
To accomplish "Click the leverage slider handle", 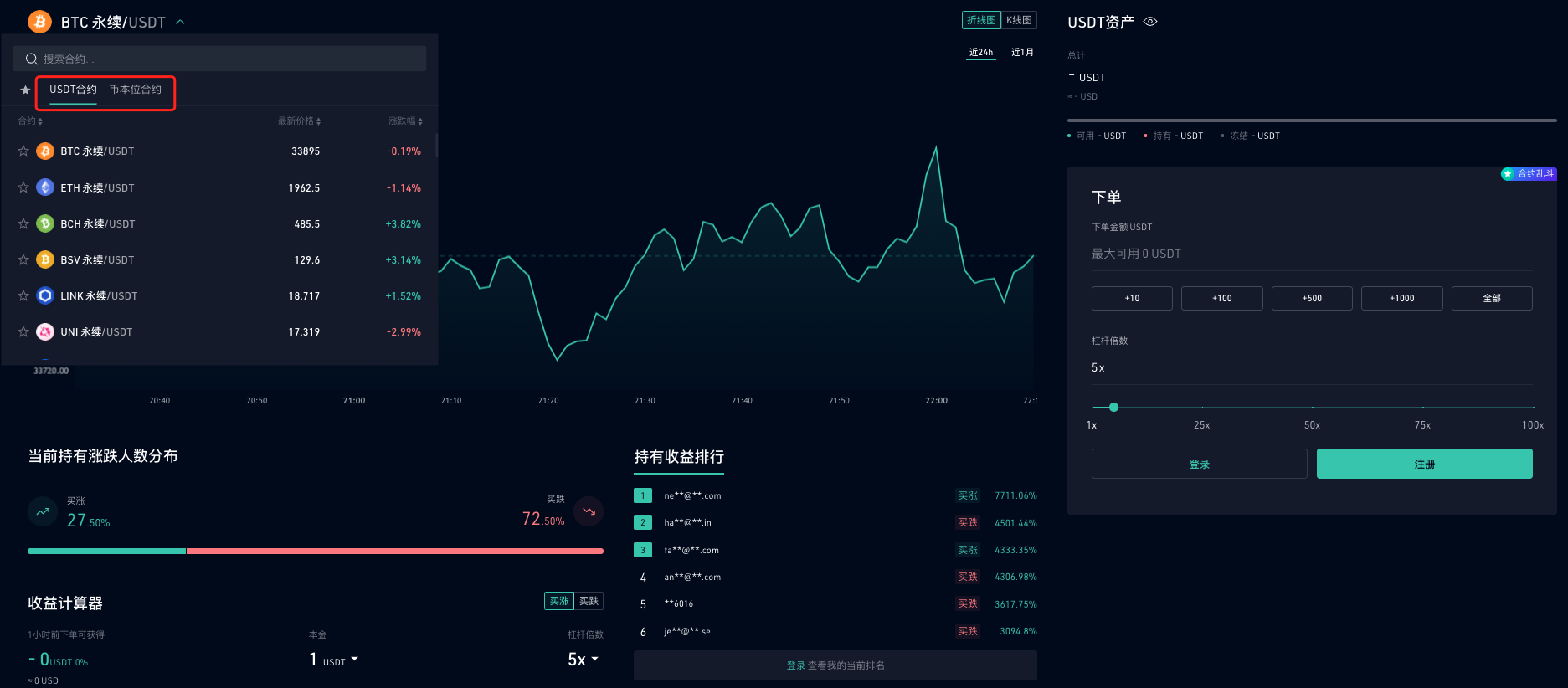I will click(x=1113, y=408).
